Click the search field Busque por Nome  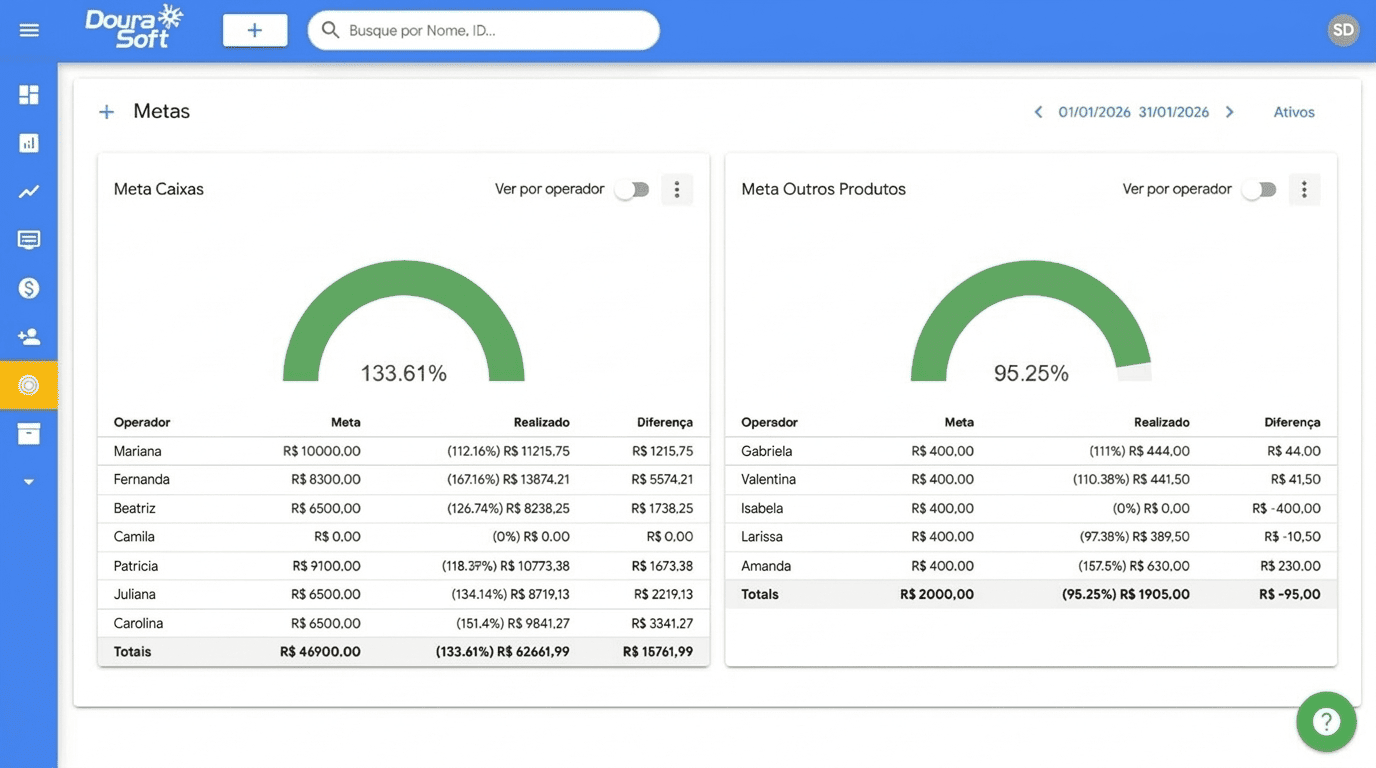pyautogui.click(x=495, y=30)
